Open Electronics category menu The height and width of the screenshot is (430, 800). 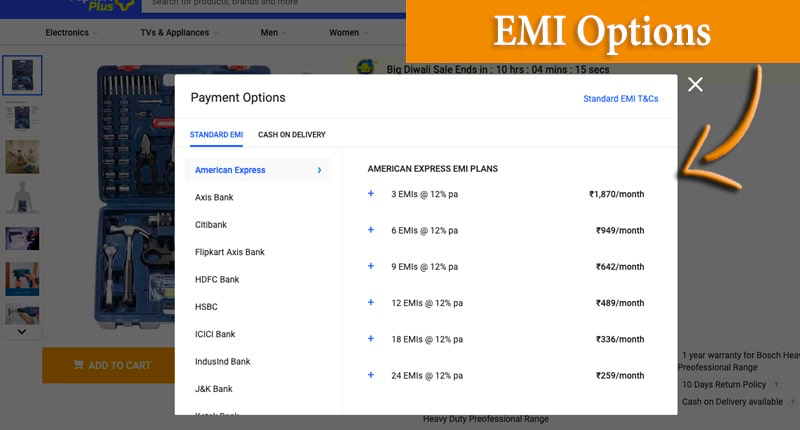[x=71, y=33]
